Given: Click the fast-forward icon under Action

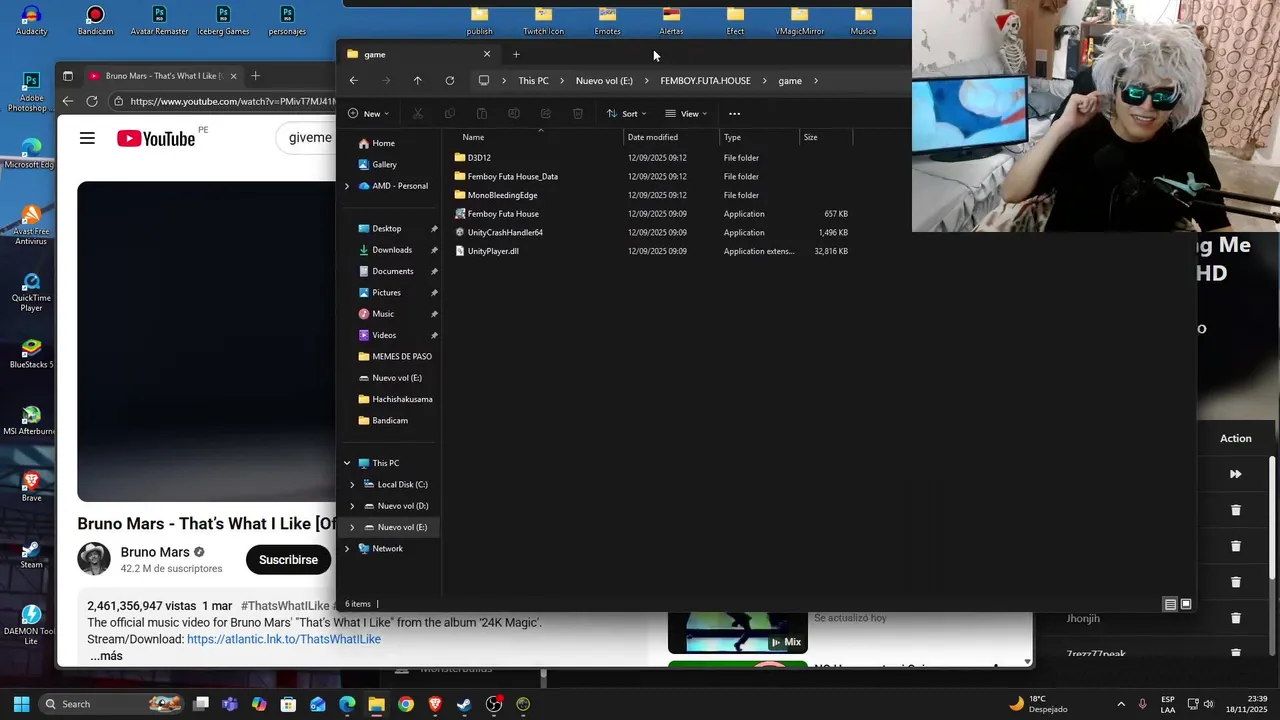Looking at the screenshot, I should pyautogui.click(x=1235, y=474).
